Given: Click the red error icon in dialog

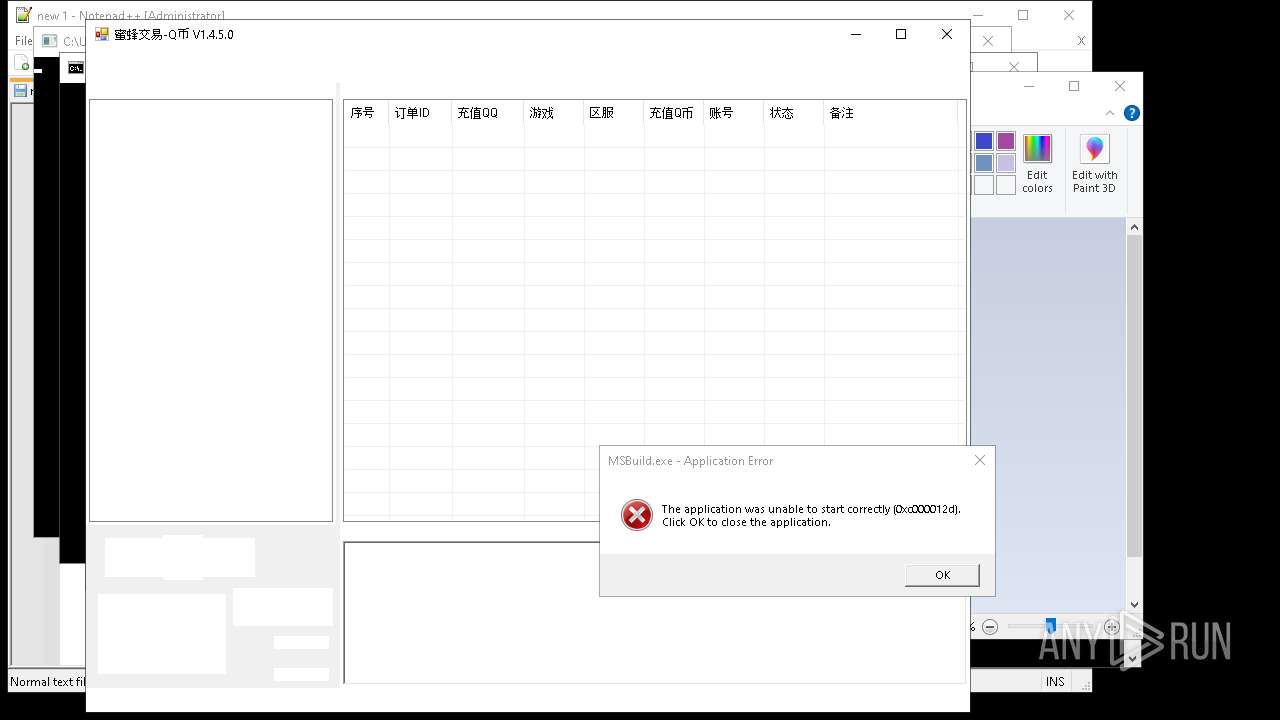Looking at the screenshot, I should point(636,515).
